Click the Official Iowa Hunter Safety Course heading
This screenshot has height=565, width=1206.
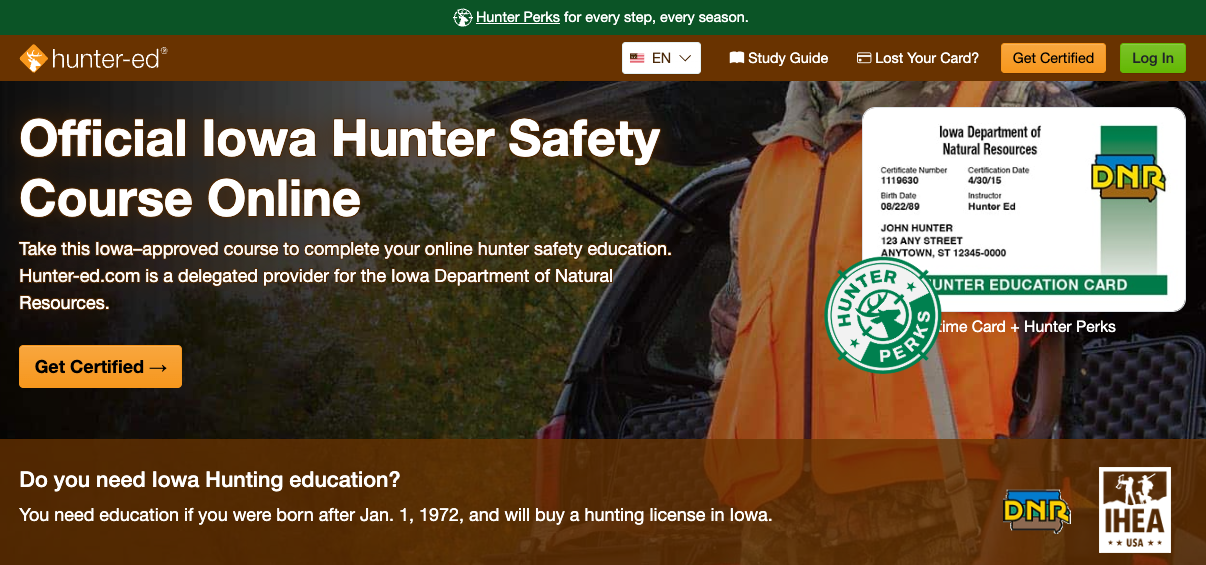pos(340,168)
